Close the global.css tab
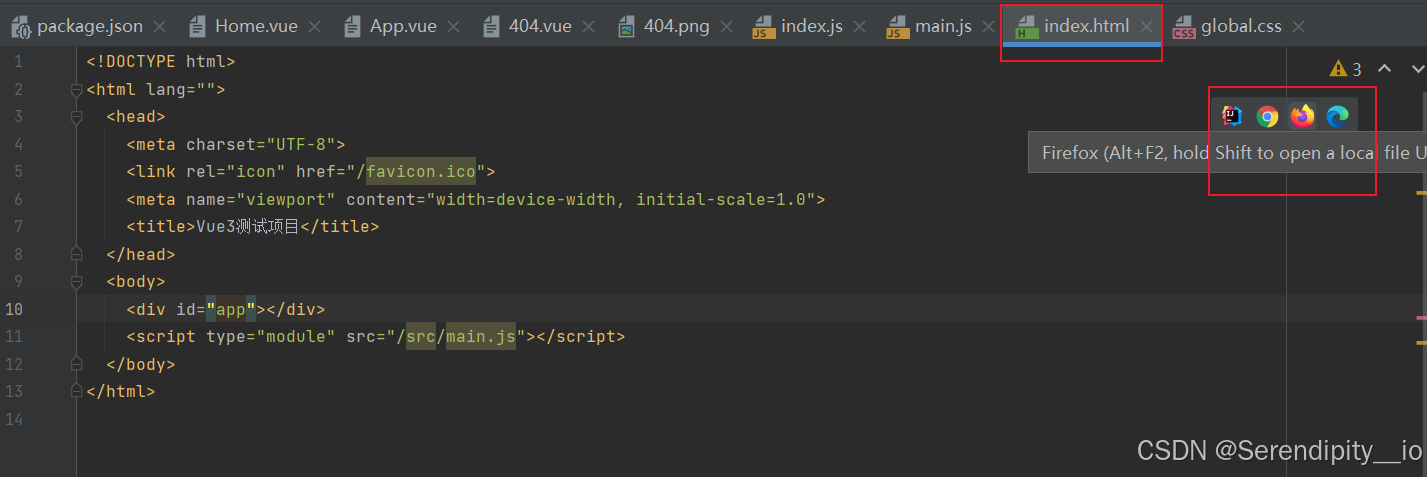This screenshot has height=477, width=1427. coord(1299,27)
